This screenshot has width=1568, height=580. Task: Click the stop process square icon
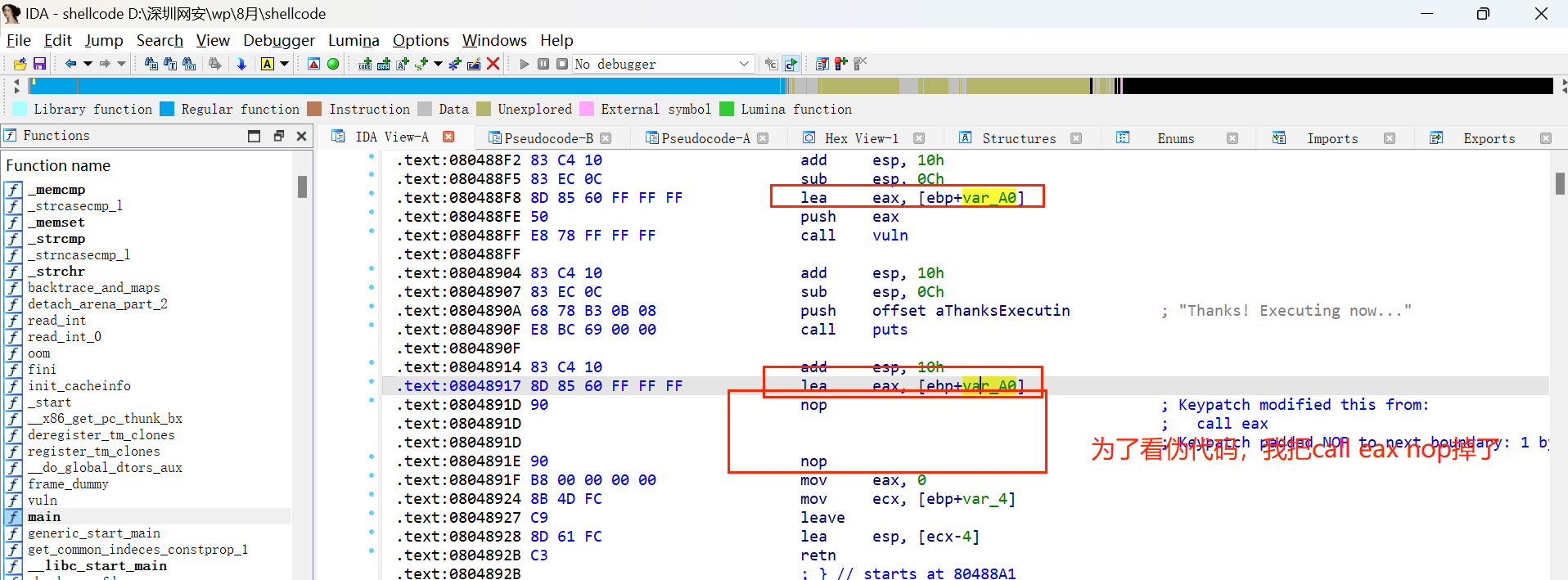(562, 64)
